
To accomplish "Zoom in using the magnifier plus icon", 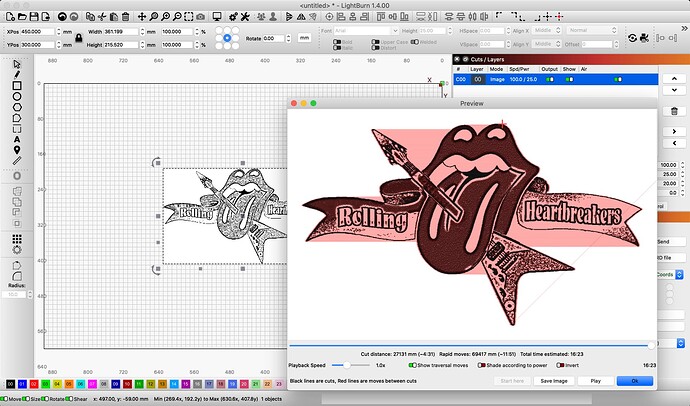I will click(x=165, y=17).
